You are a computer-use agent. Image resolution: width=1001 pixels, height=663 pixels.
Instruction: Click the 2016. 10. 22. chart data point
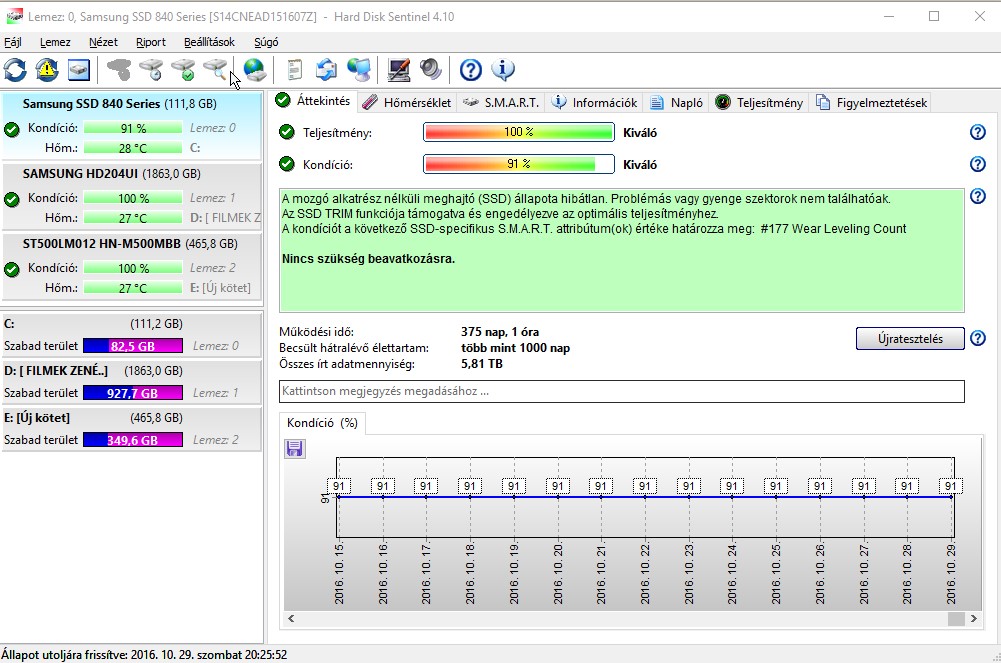coord(645,496)
